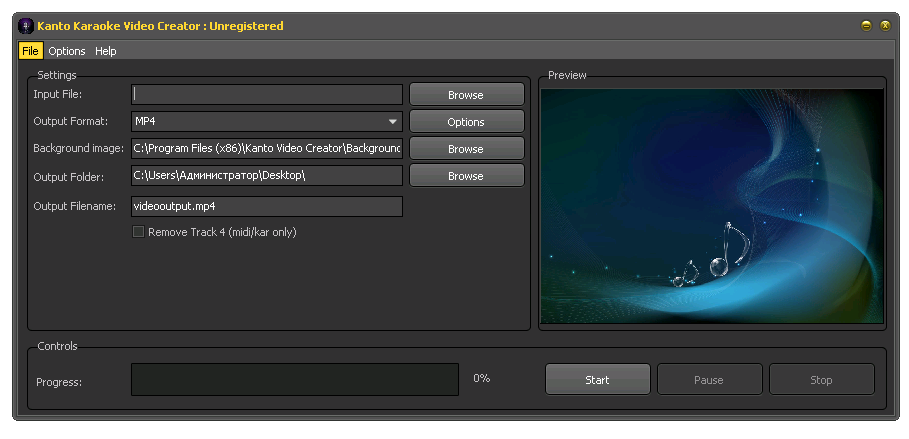Open the File menu

(x=30, y=51)
